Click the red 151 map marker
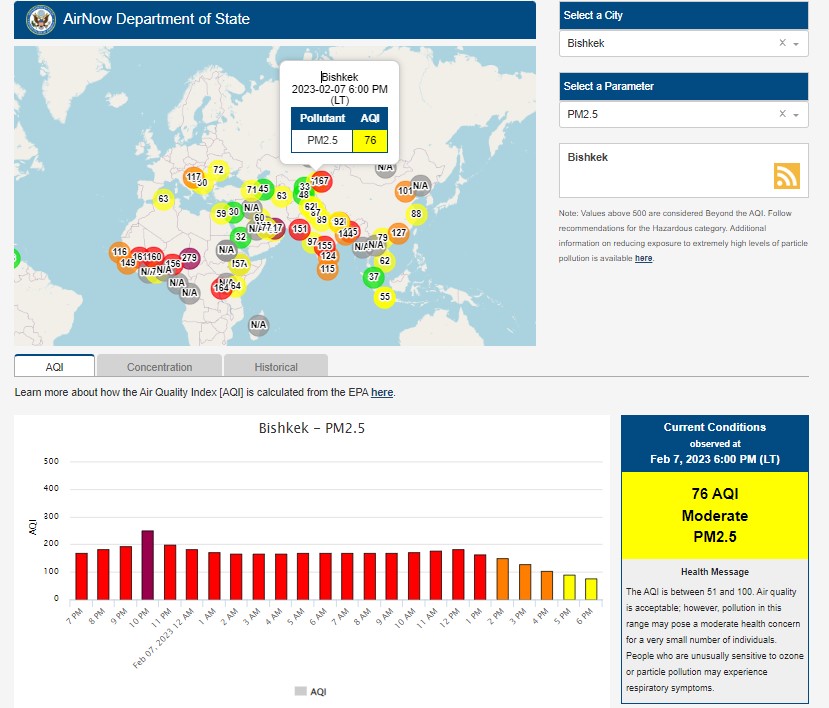The image size is (829, 708). click(x=299, y=229)
